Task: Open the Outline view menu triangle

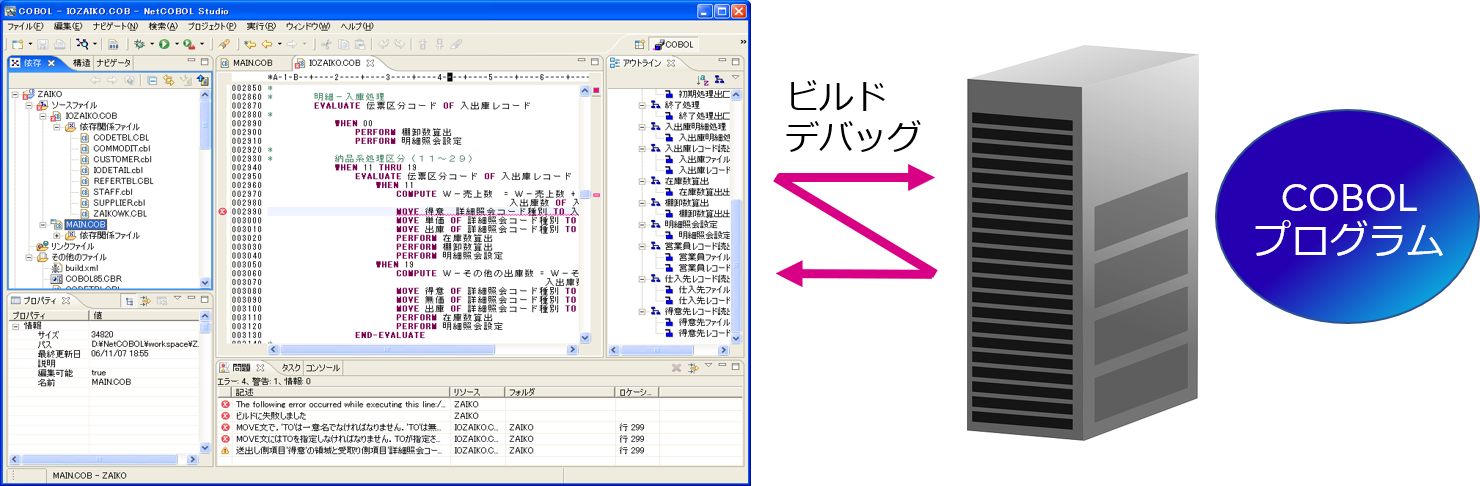Action: [x=735, y=78]
